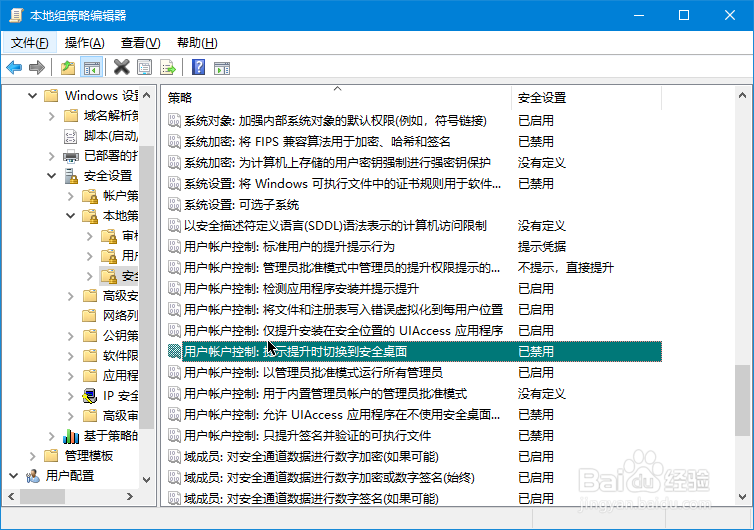
Task: Click the tree pane vertical scroll-down arrow
Action: [147, 480]
